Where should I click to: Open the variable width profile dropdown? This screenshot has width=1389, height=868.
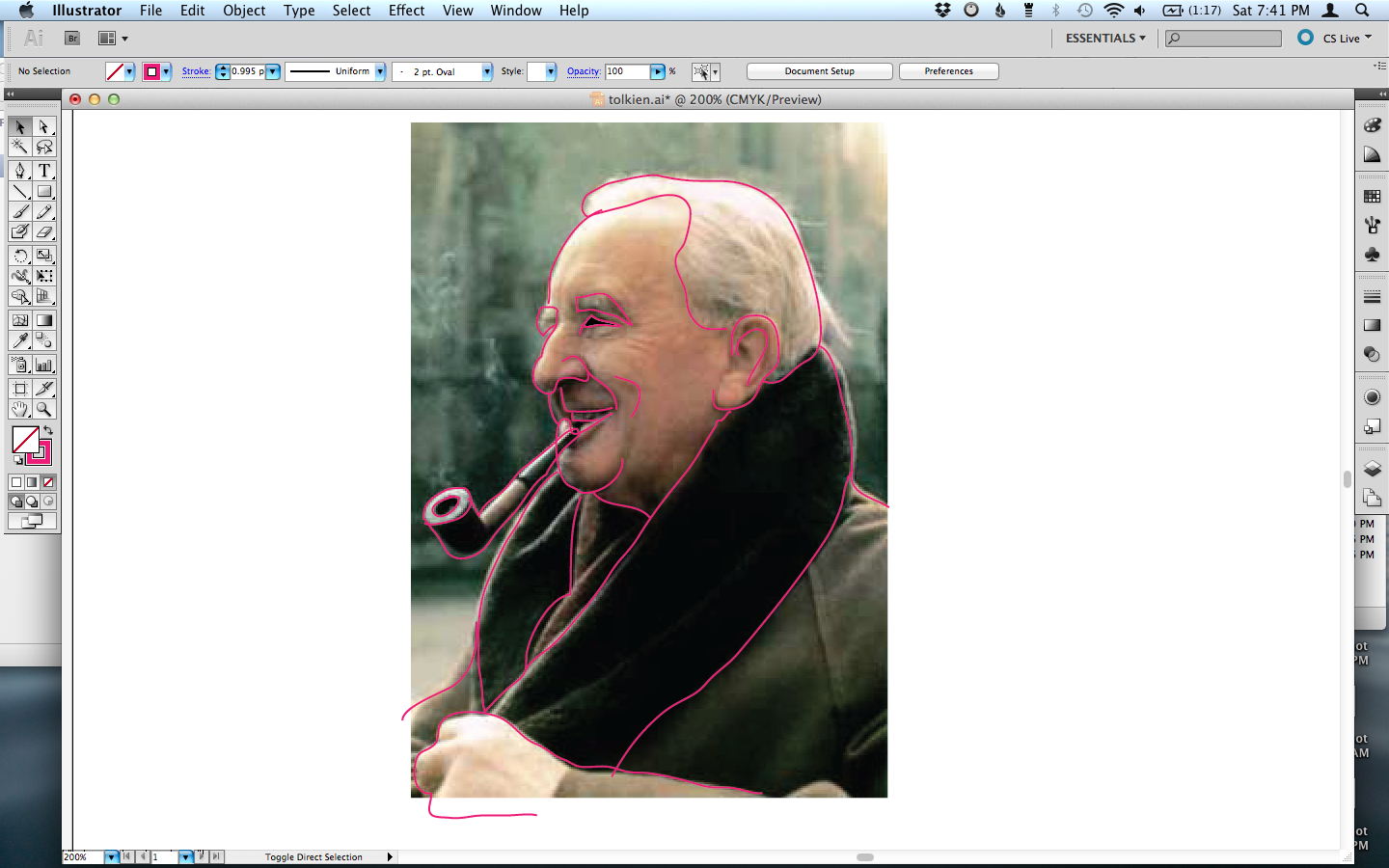(382, 70)
